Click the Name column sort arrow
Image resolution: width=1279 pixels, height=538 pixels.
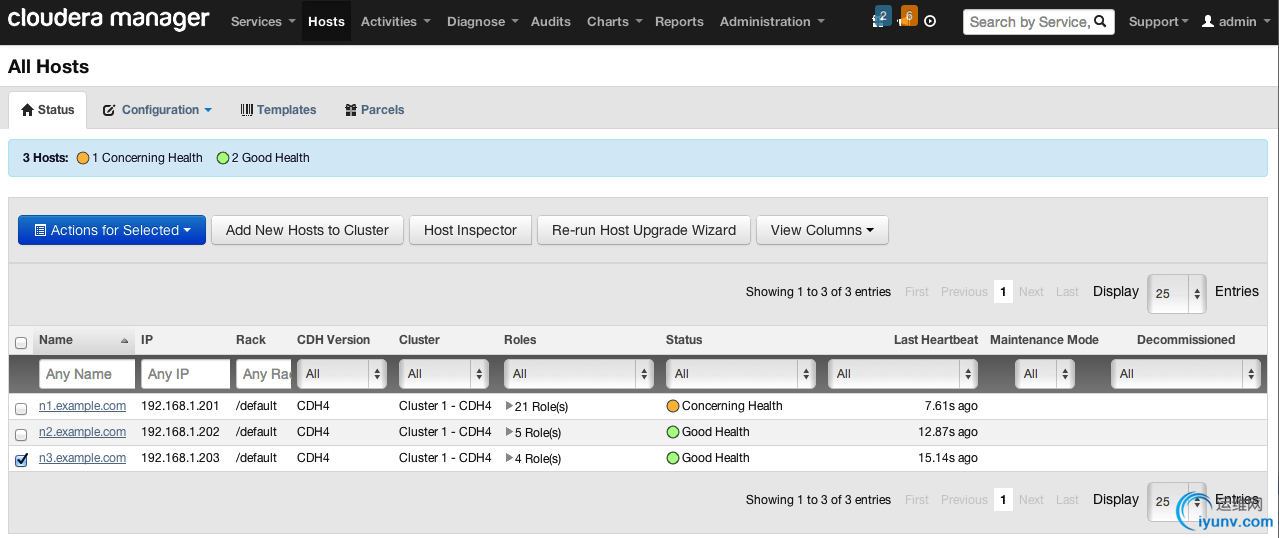[x=125, y=341]
